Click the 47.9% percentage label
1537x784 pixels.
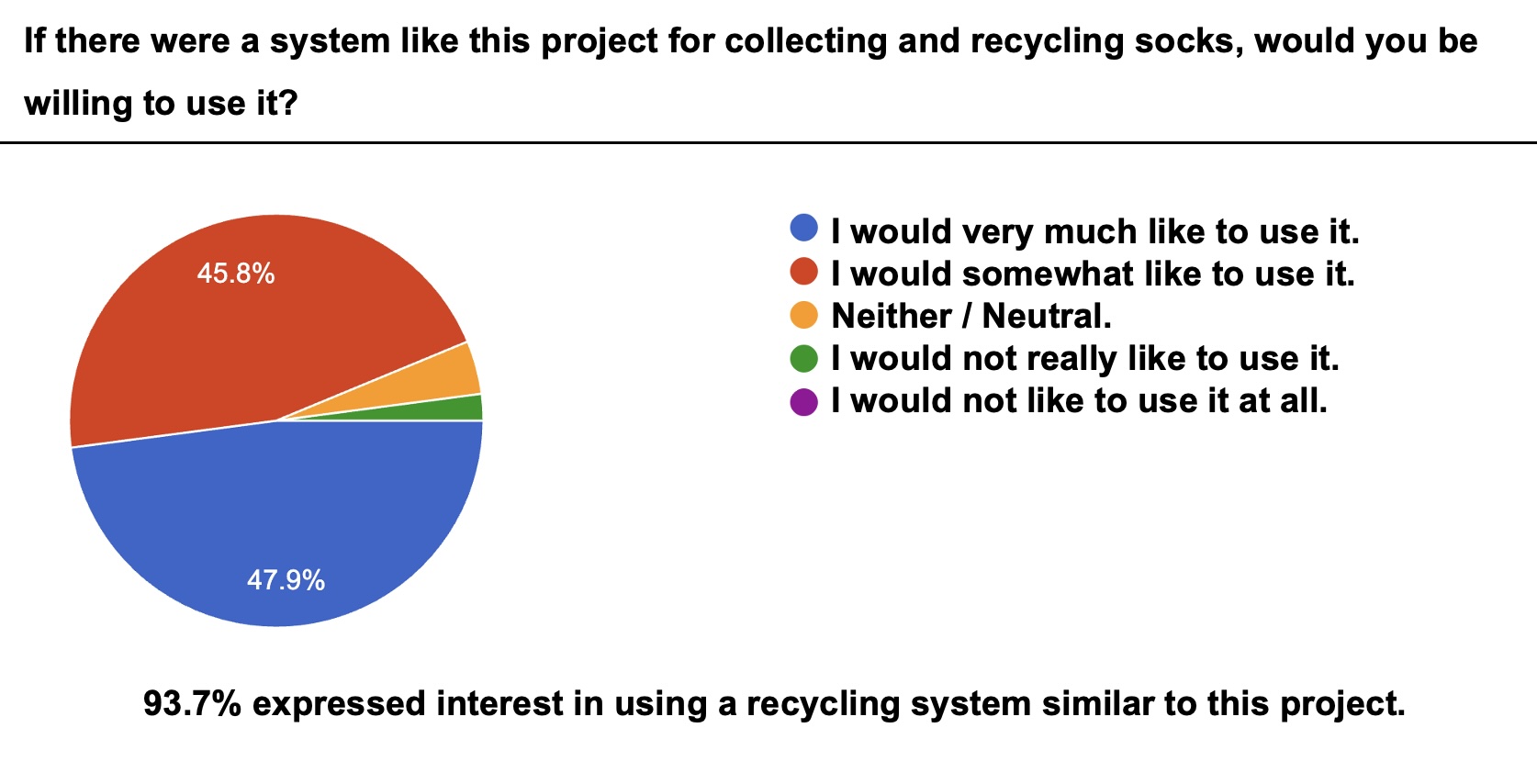click(x=286, y=580)
